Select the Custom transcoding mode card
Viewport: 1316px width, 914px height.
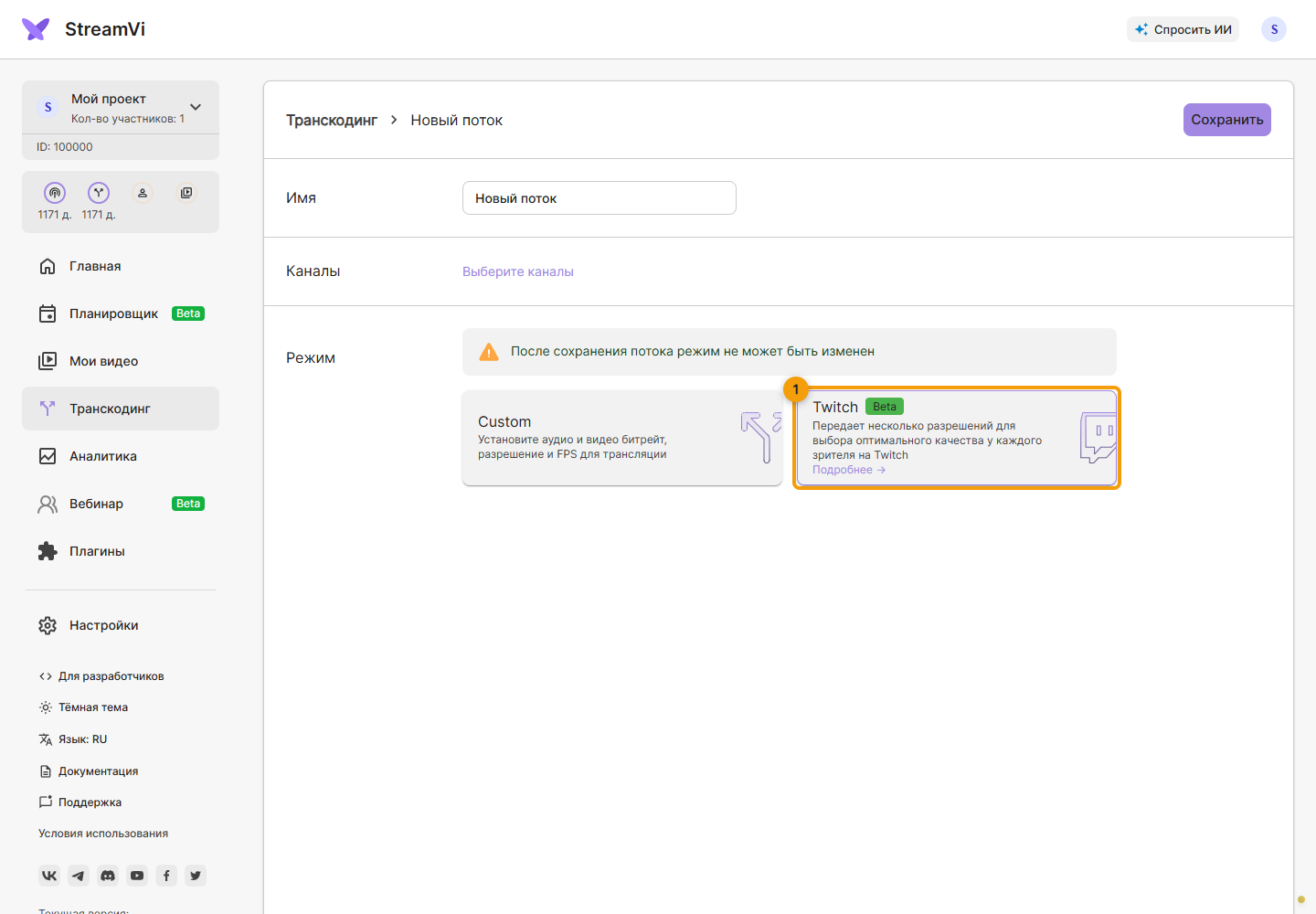tap(622, 438)
